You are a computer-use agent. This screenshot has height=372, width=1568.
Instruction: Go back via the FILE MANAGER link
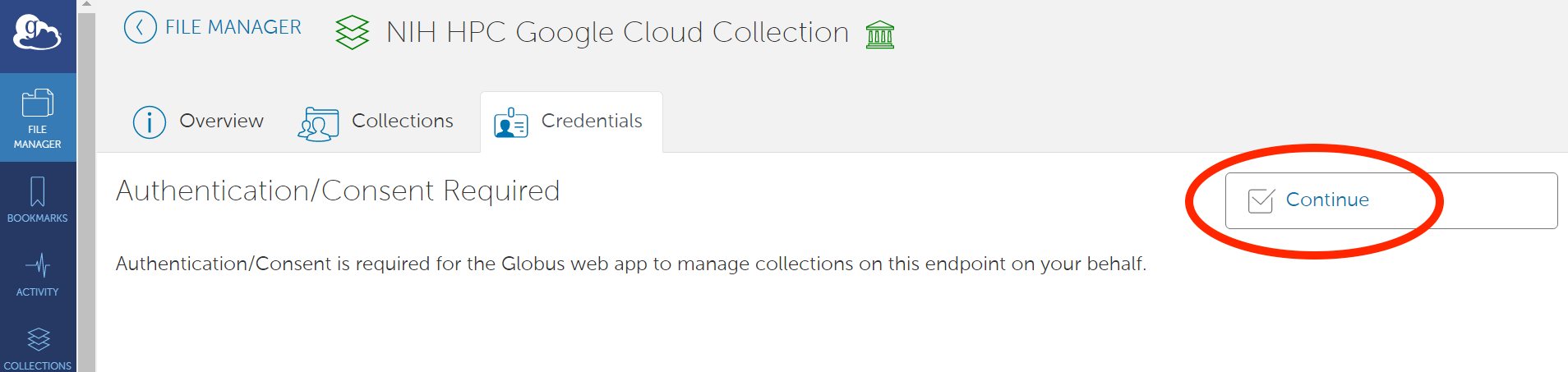pos(233,28)
